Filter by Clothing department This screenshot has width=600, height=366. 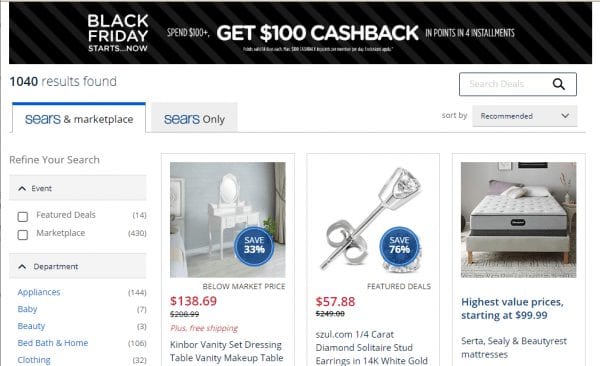(34, 360)
